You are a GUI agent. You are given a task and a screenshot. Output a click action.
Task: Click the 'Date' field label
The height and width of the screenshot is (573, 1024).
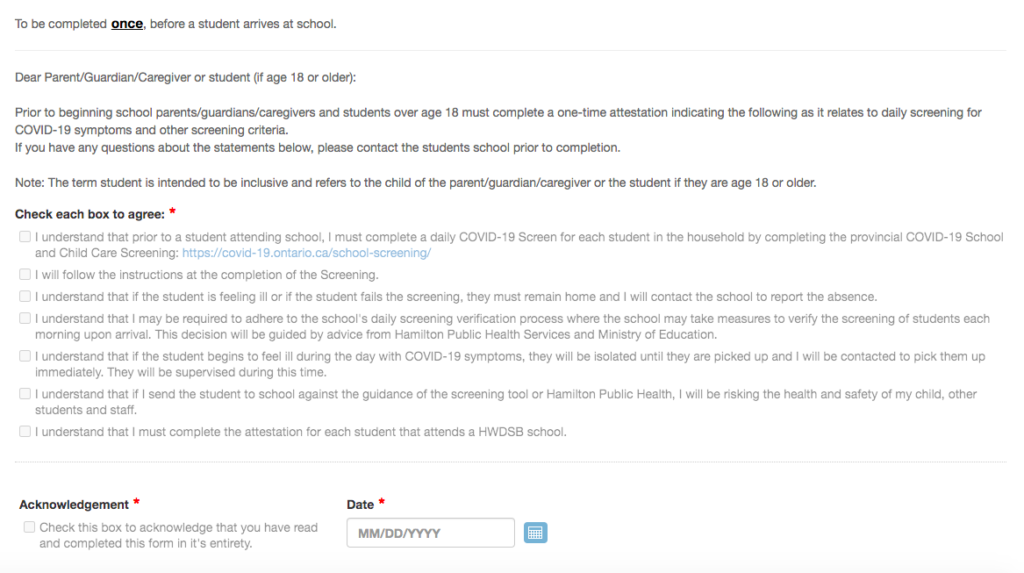tap(360, 505)
